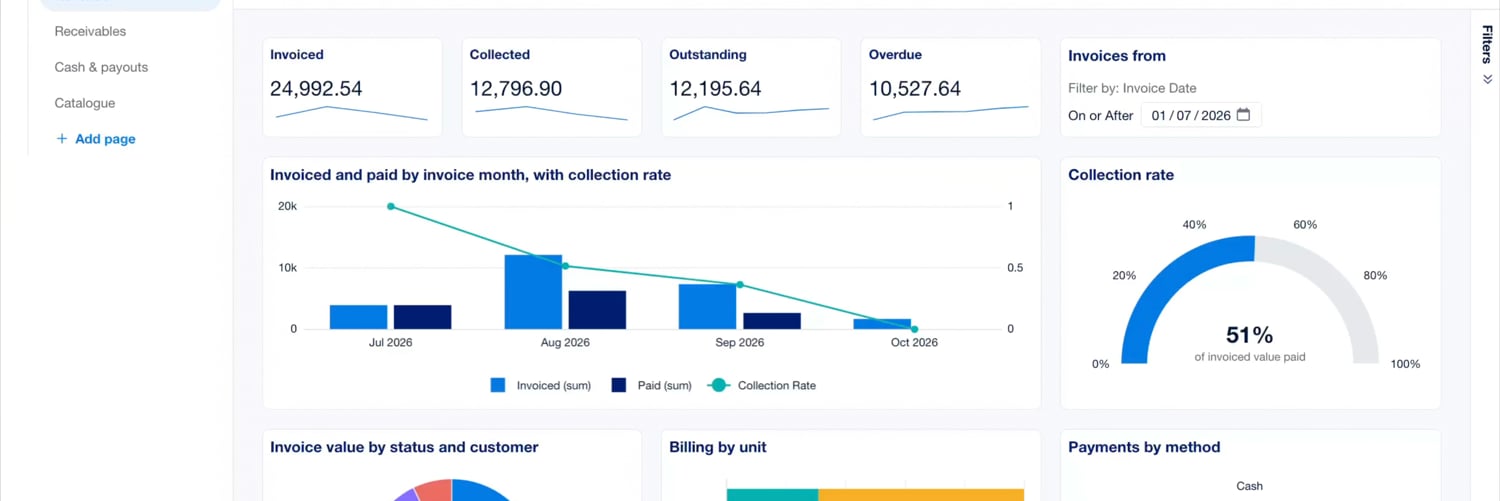Open the calendar icon in date filter
The image size is (1500, 501).
pyautogui.click(x=1243, y=115)
